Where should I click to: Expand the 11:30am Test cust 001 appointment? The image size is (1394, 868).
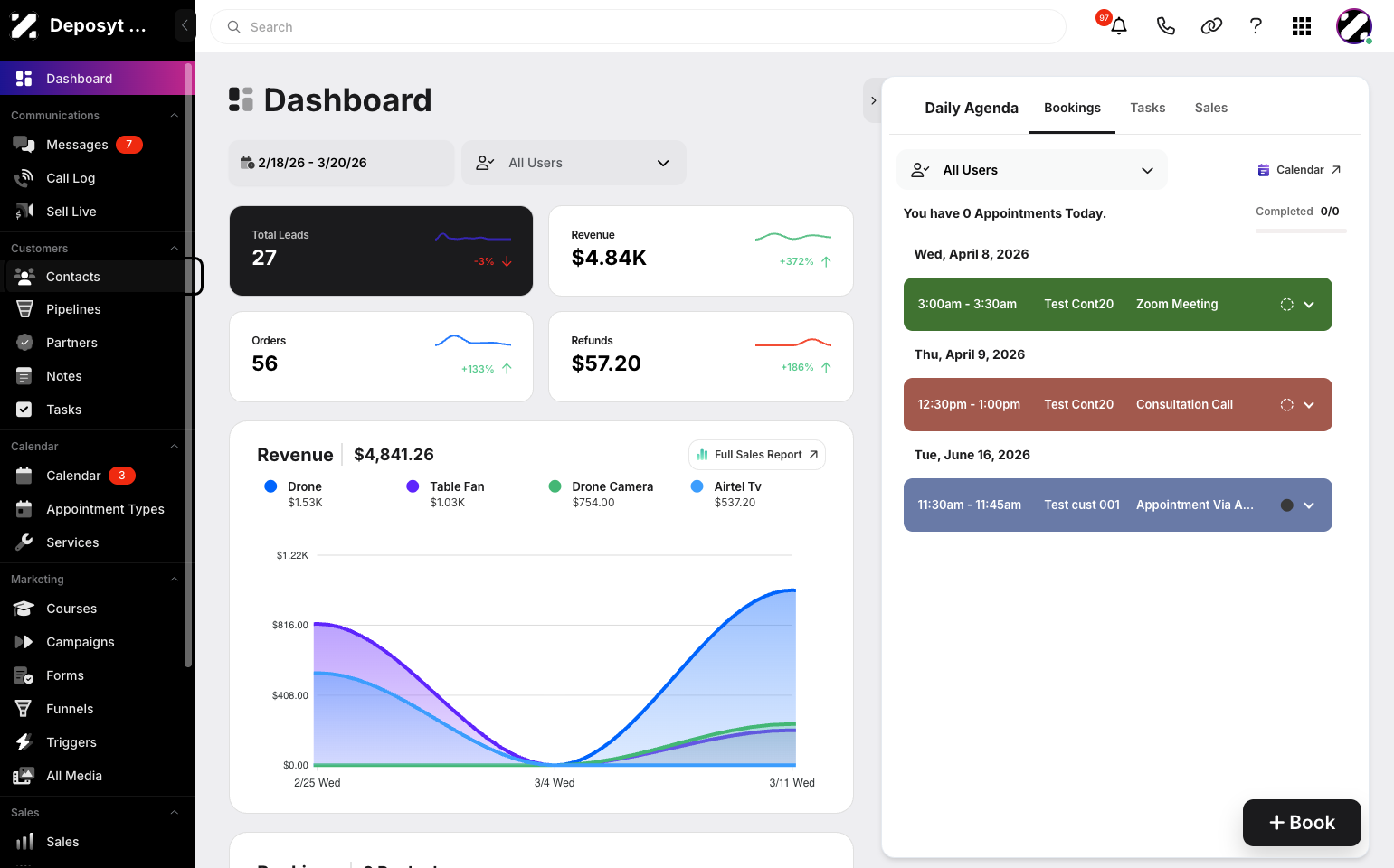coord(1309,505)
